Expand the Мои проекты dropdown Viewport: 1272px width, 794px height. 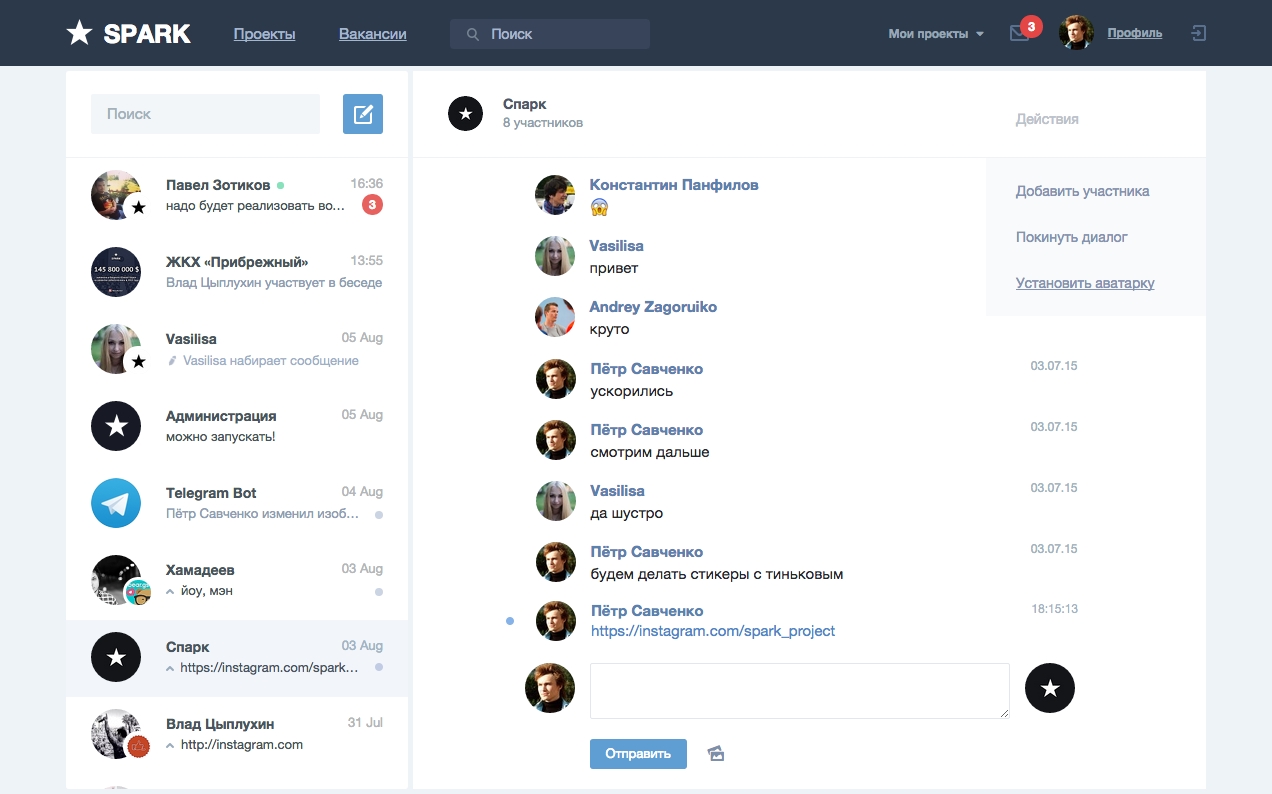(x=936, y=34)
